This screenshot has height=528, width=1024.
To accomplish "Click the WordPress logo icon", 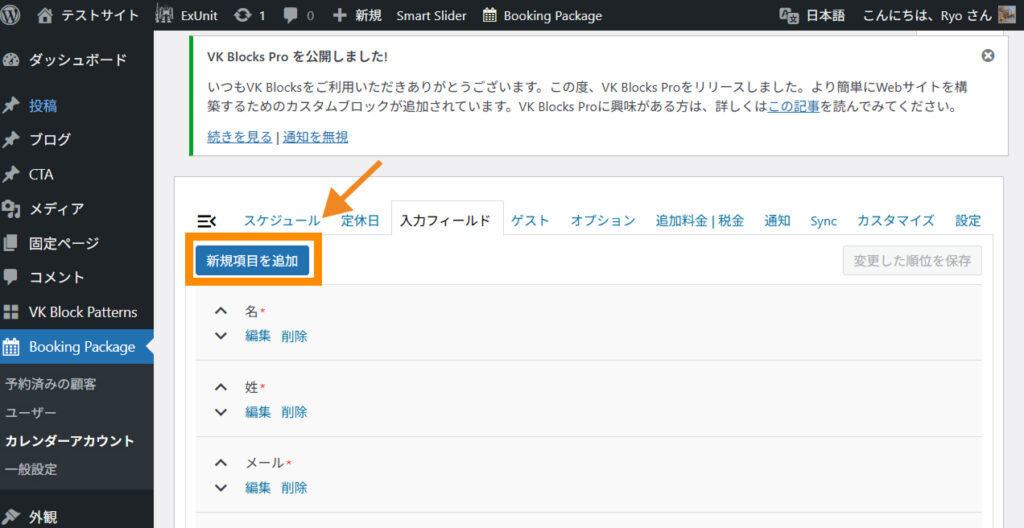I will pos(13,15).
